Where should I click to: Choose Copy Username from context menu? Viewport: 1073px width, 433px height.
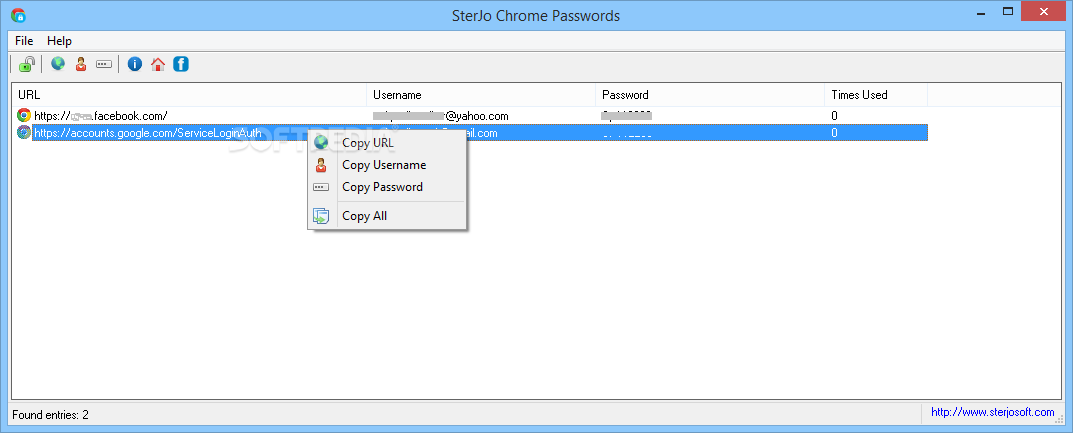click(387, 165)
